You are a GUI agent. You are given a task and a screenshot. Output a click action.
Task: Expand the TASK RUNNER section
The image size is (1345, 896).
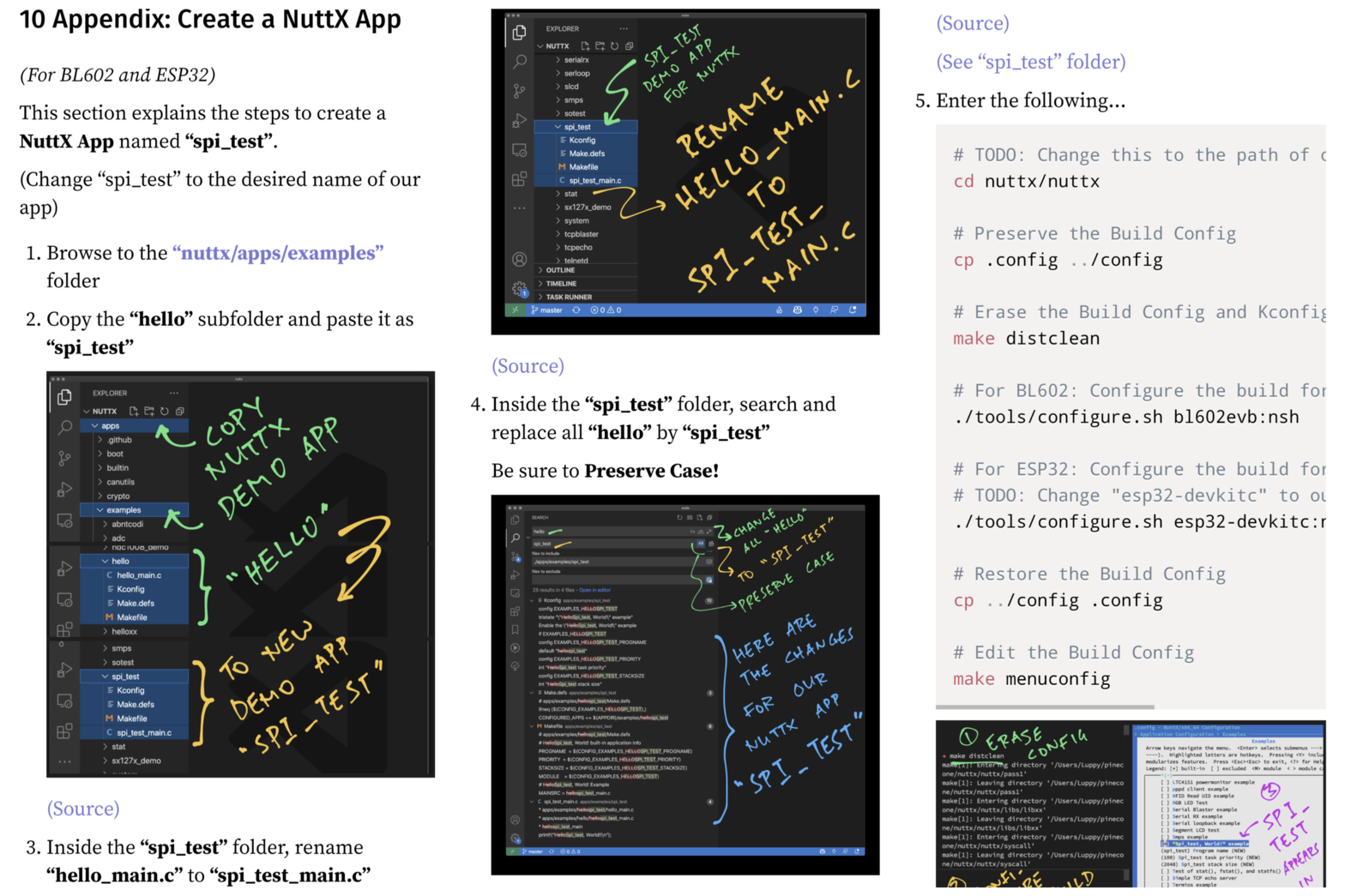click(569, 297)
